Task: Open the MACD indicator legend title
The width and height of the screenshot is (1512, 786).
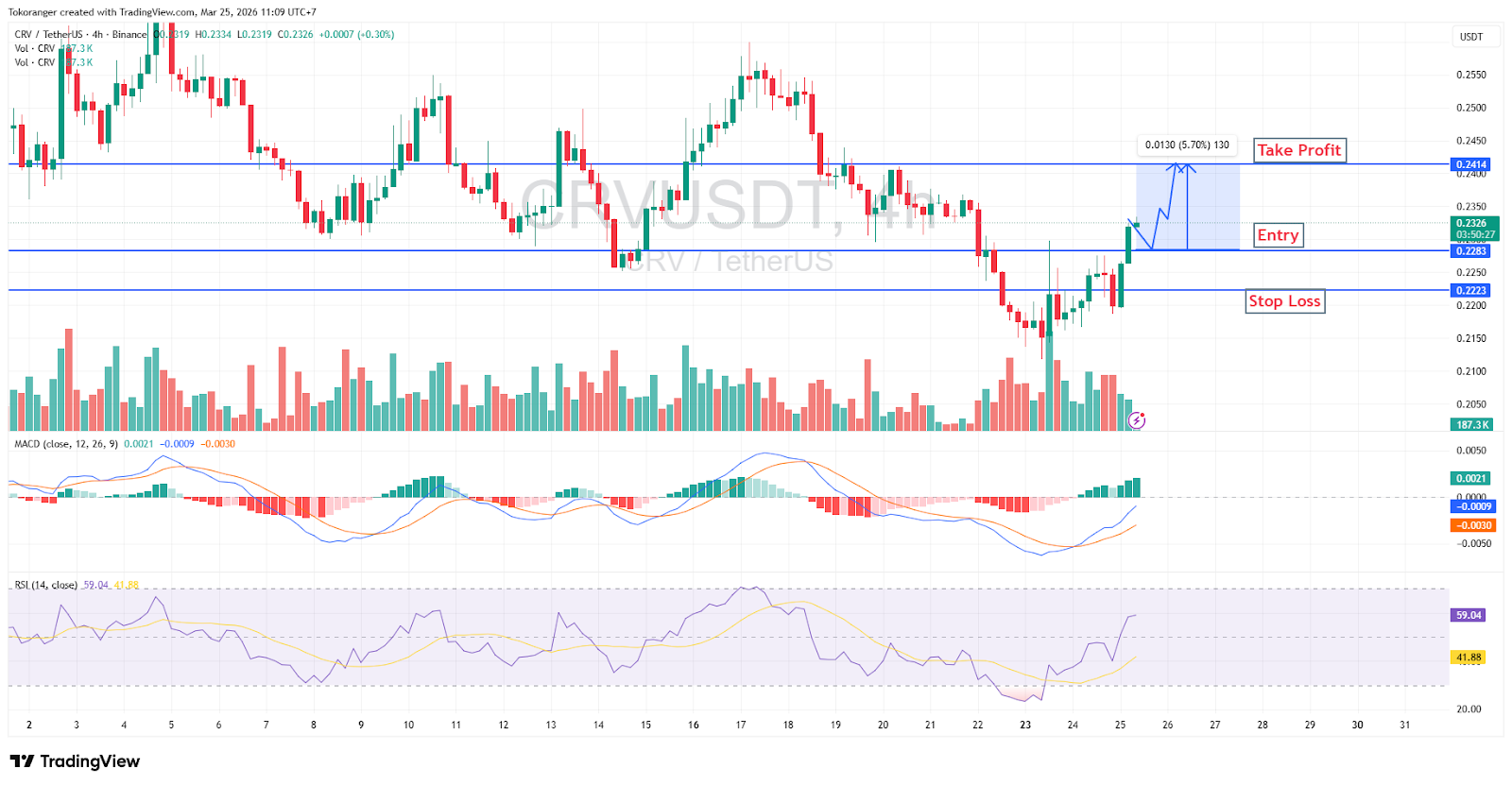Action: click(66, 444)
